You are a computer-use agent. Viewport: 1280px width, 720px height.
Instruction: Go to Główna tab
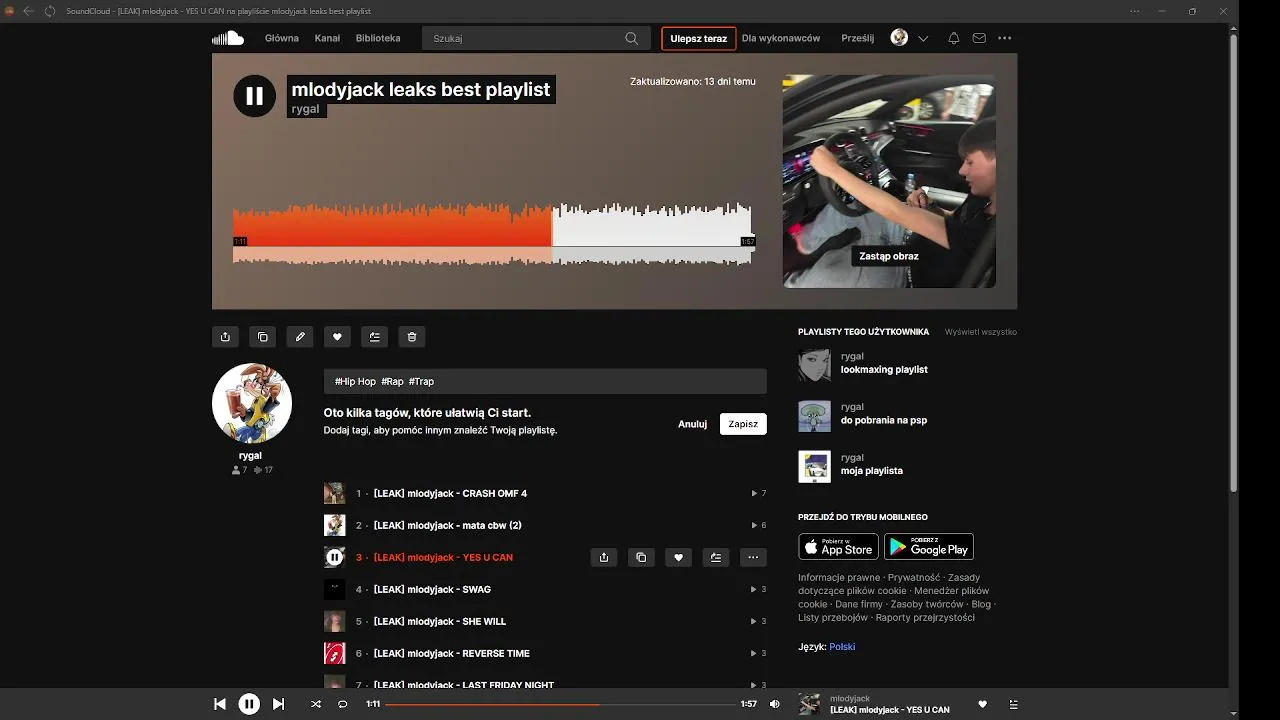pyautogui.click(x=282, y=38)
